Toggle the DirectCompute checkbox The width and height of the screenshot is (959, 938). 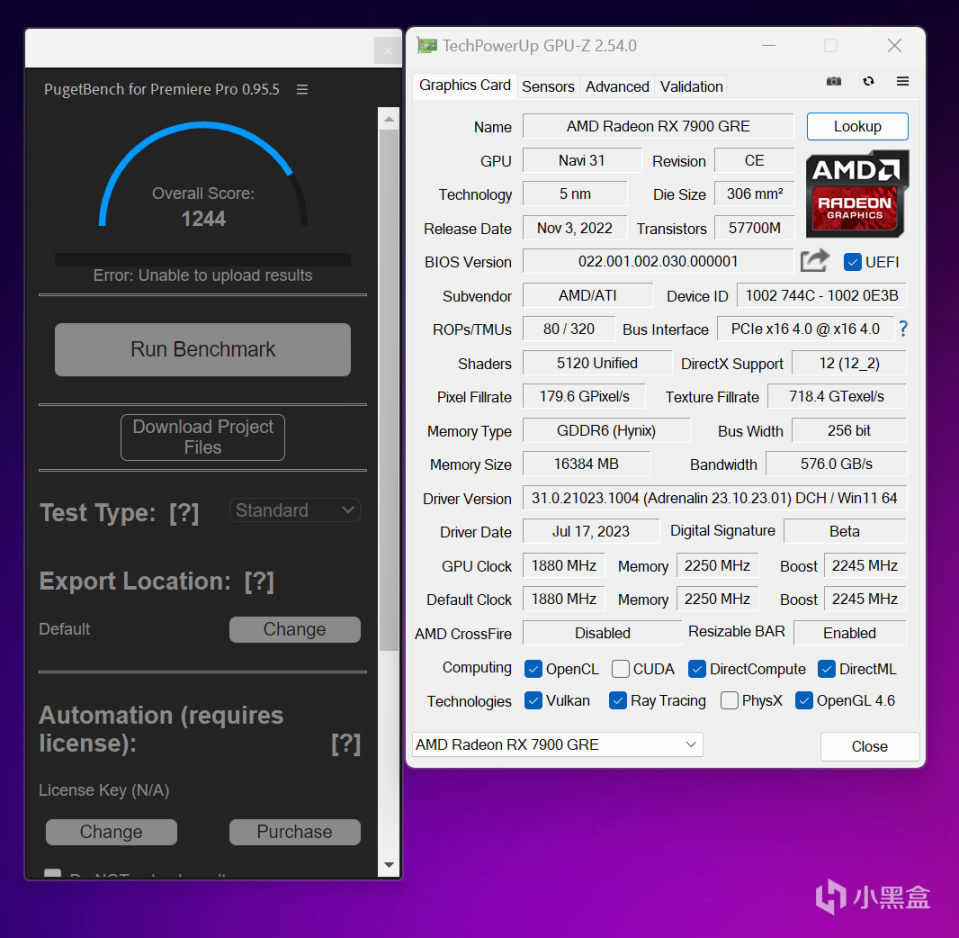(x=697, y=669)
